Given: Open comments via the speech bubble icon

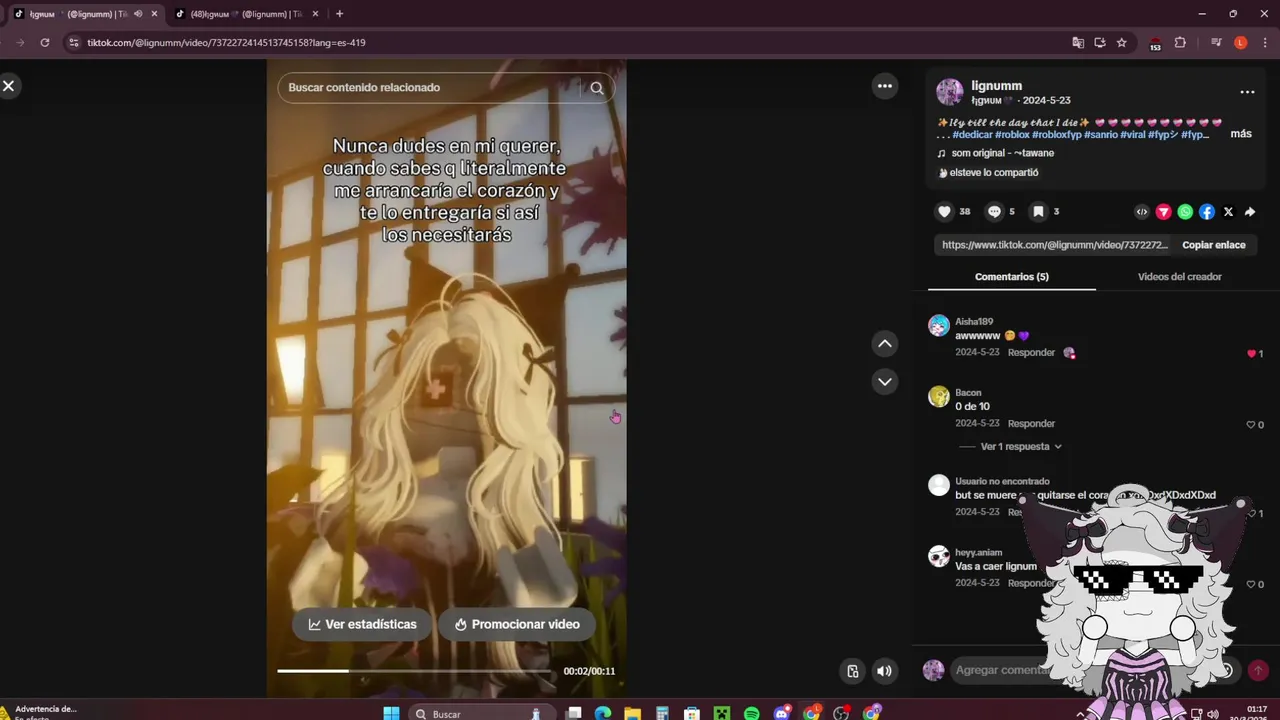Looking at the screenshot, I should click(994, 211).
